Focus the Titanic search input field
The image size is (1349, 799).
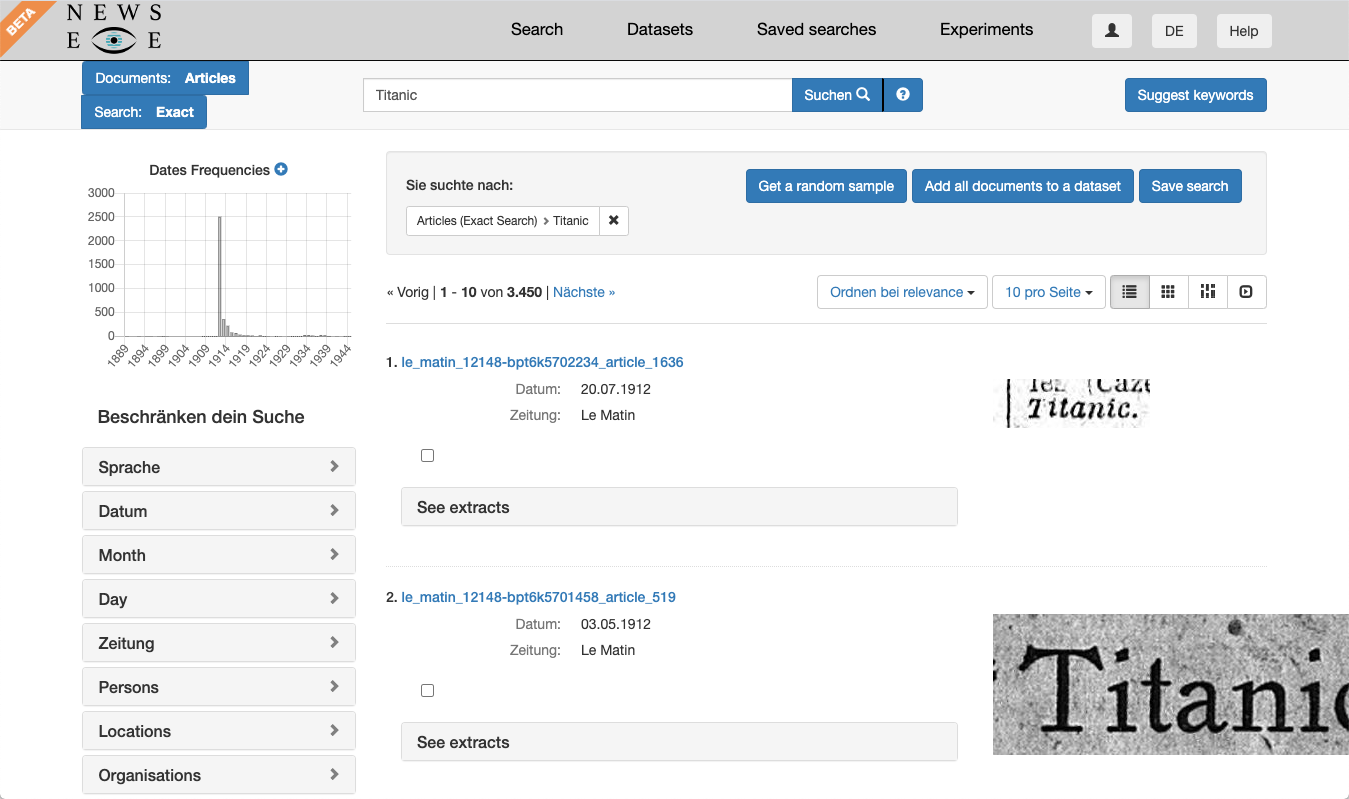pos(577,95)
